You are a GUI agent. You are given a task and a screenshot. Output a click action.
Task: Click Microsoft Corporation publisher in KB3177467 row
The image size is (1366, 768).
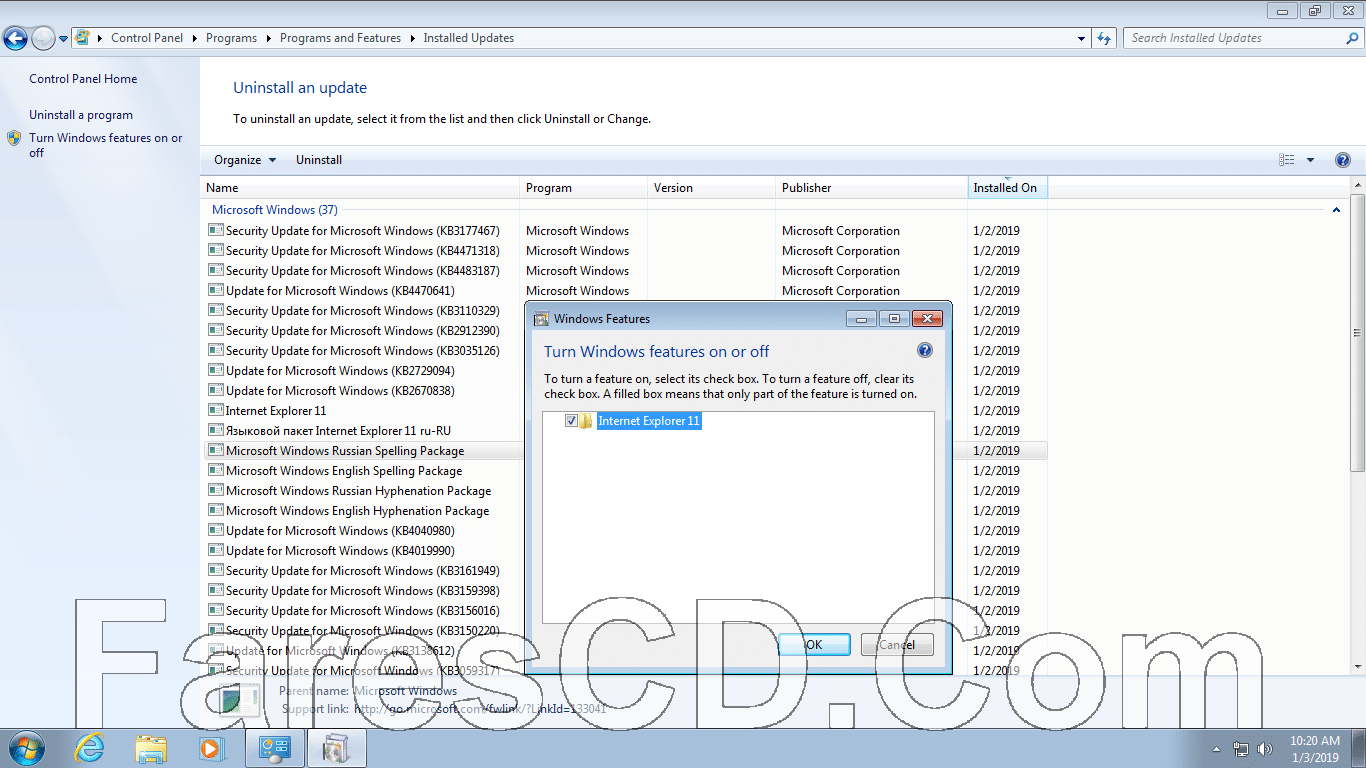(841, 231)
